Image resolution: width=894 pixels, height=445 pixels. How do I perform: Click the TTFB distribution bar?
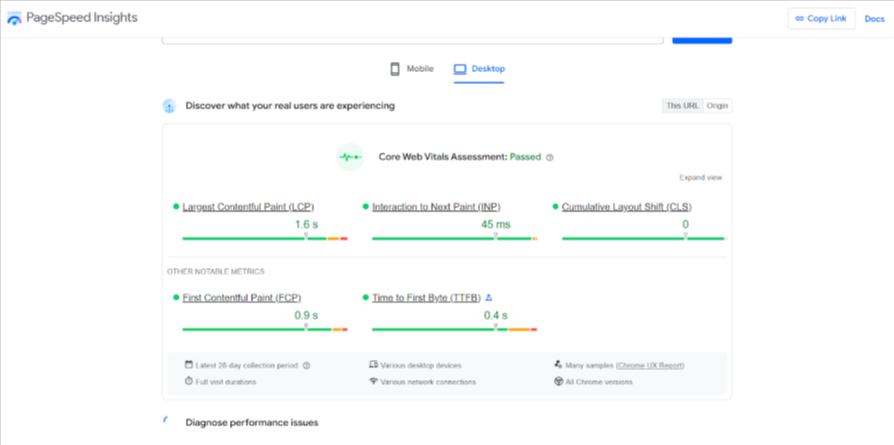(x=455, y=329)
